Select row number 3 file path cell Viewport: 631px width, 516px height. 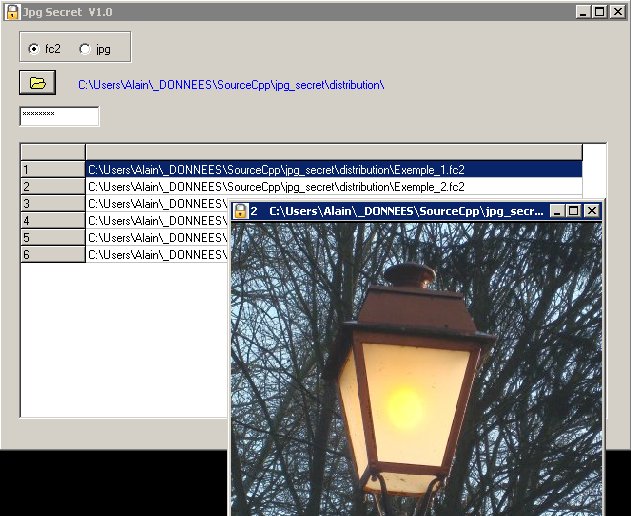point(158,204)
